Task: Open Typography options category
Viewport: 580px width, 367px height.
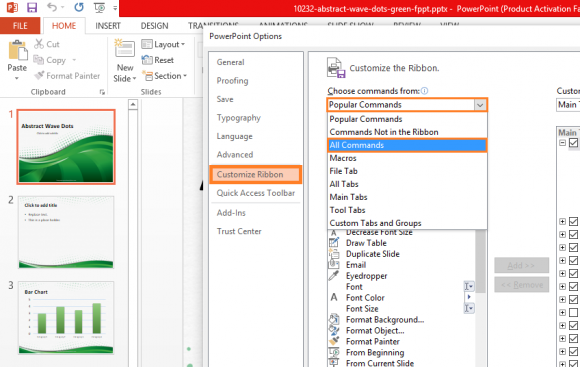Action: pyautogui.click(x=239, y=118)
